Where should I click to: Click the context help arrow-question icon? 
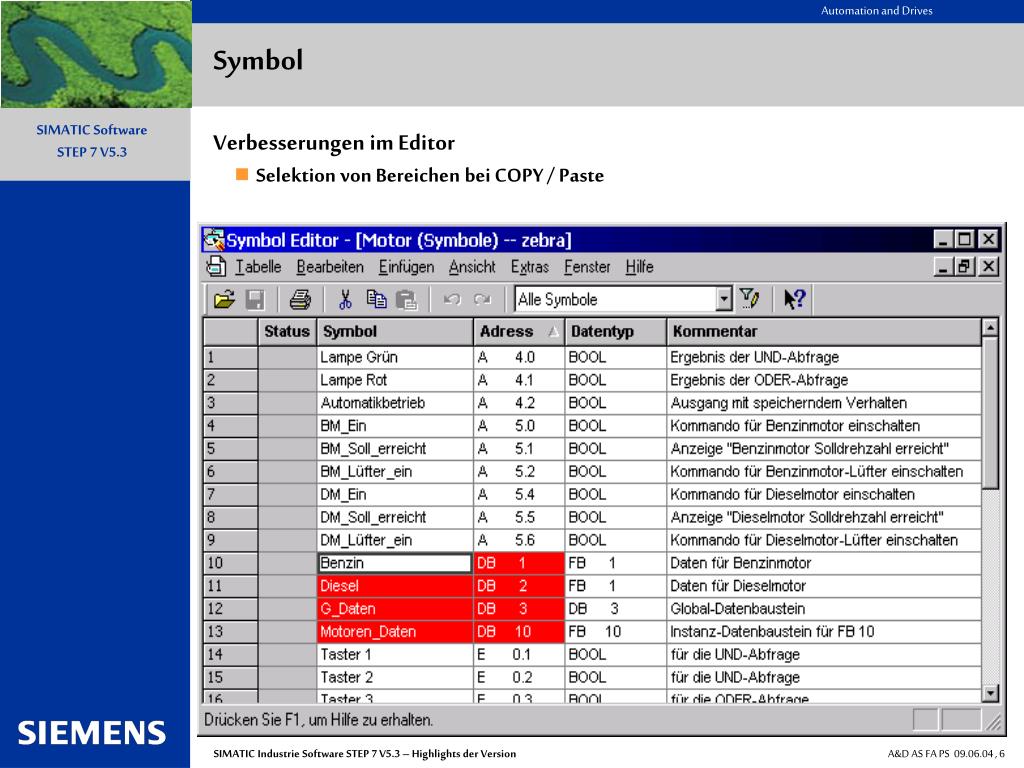794,299
